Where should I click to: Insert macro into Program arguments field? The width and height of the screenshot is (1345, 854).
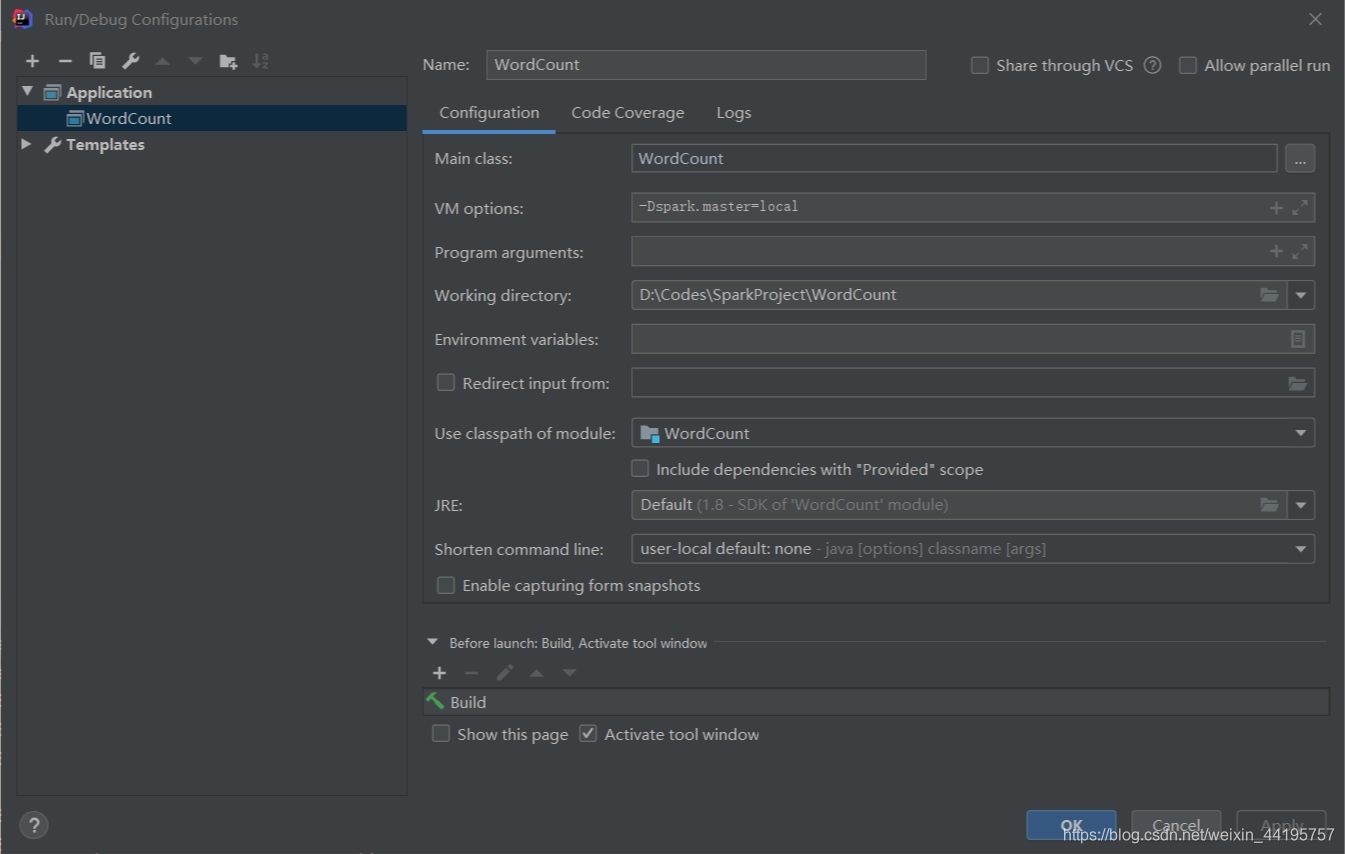click(x=1276, y=252)
